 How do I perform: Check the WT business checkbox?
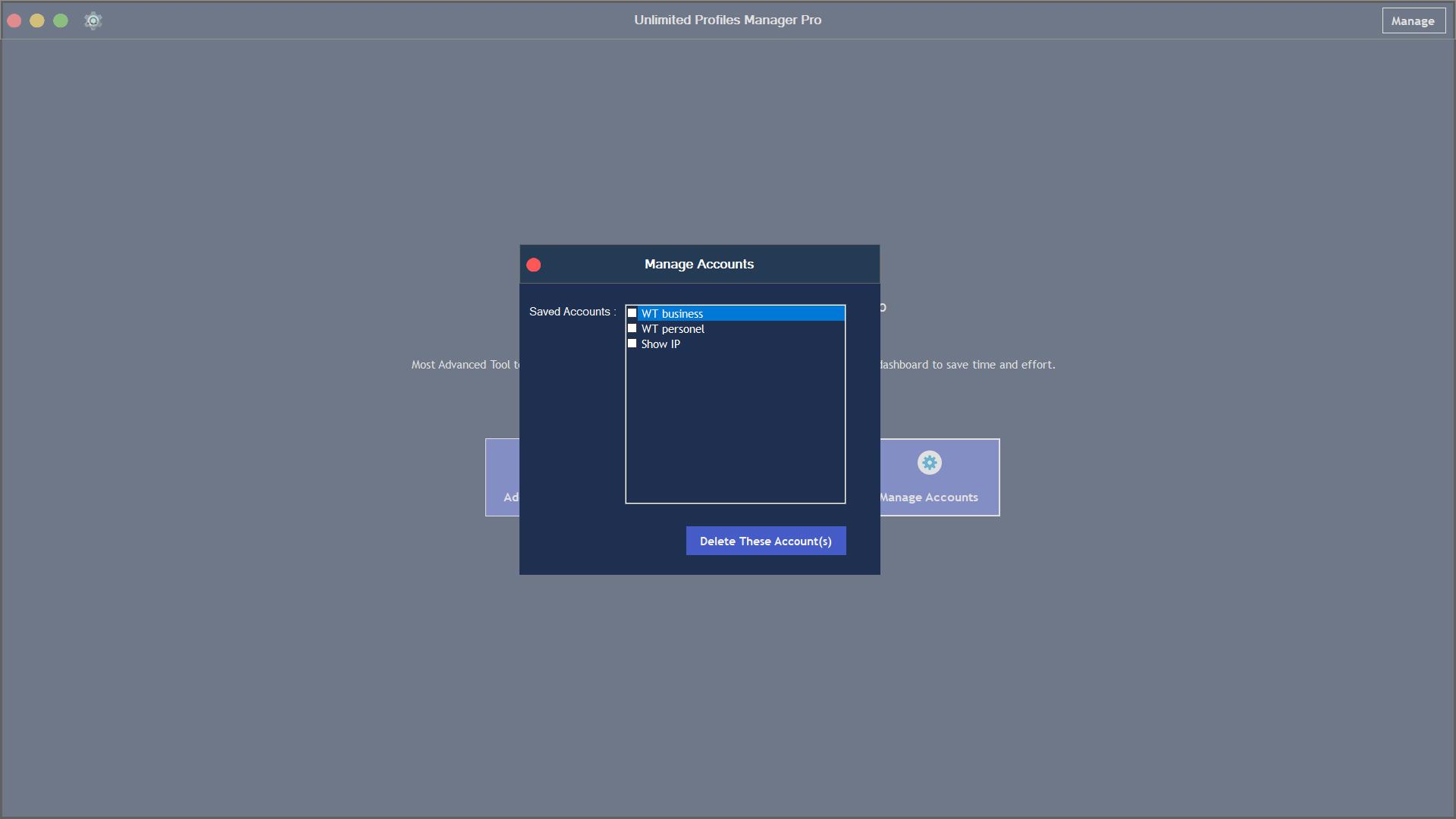pos(632,313)
